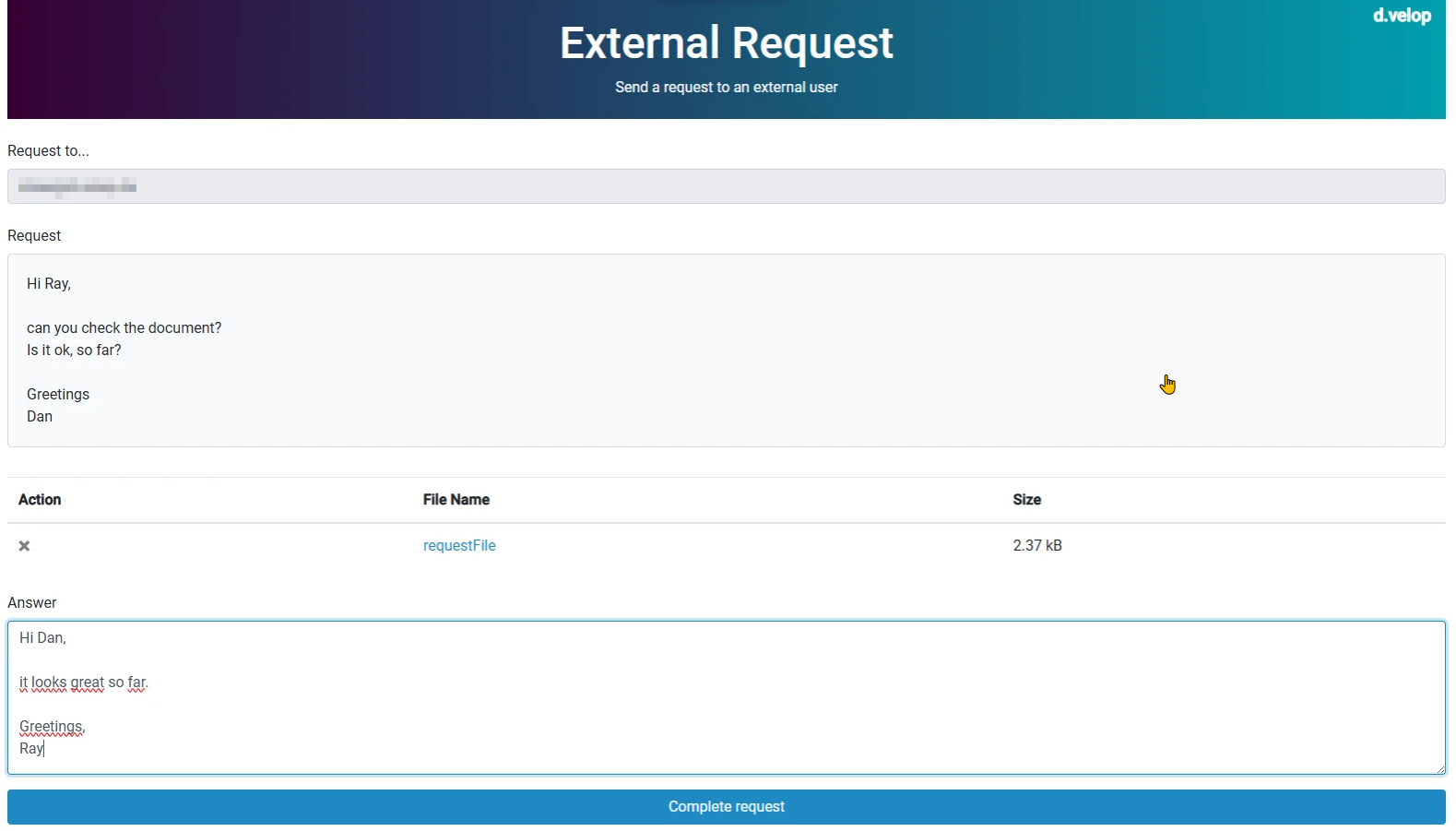Click the File Name column header
The width and height of the screenshot is (1456, 831).
click(x=456, y=500)
